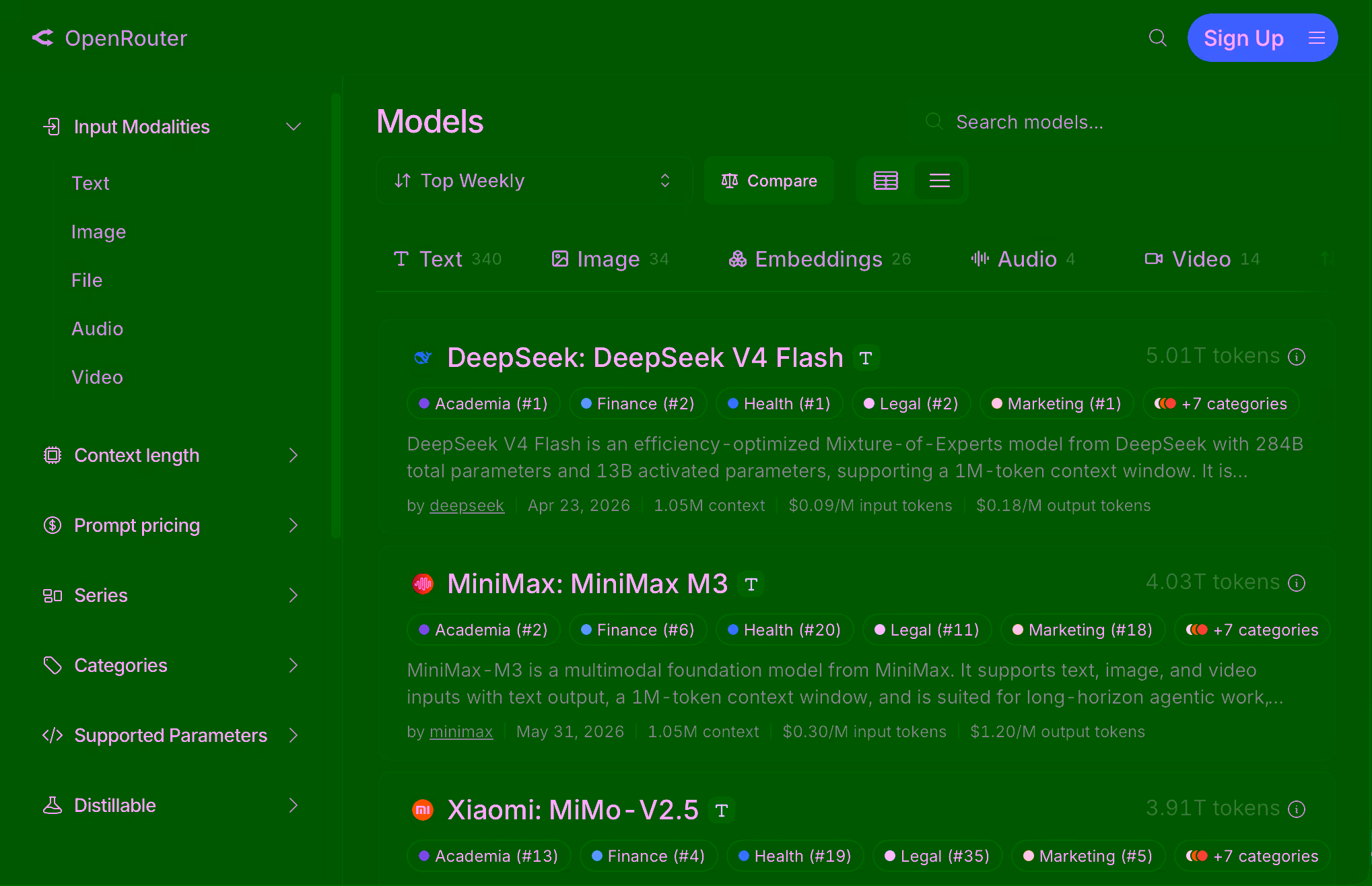Image resolution: width=1372 pixels, height=886 pixels.
Task: Click the Legal (#11) tag on MiniMax
Action: [927, 630]
